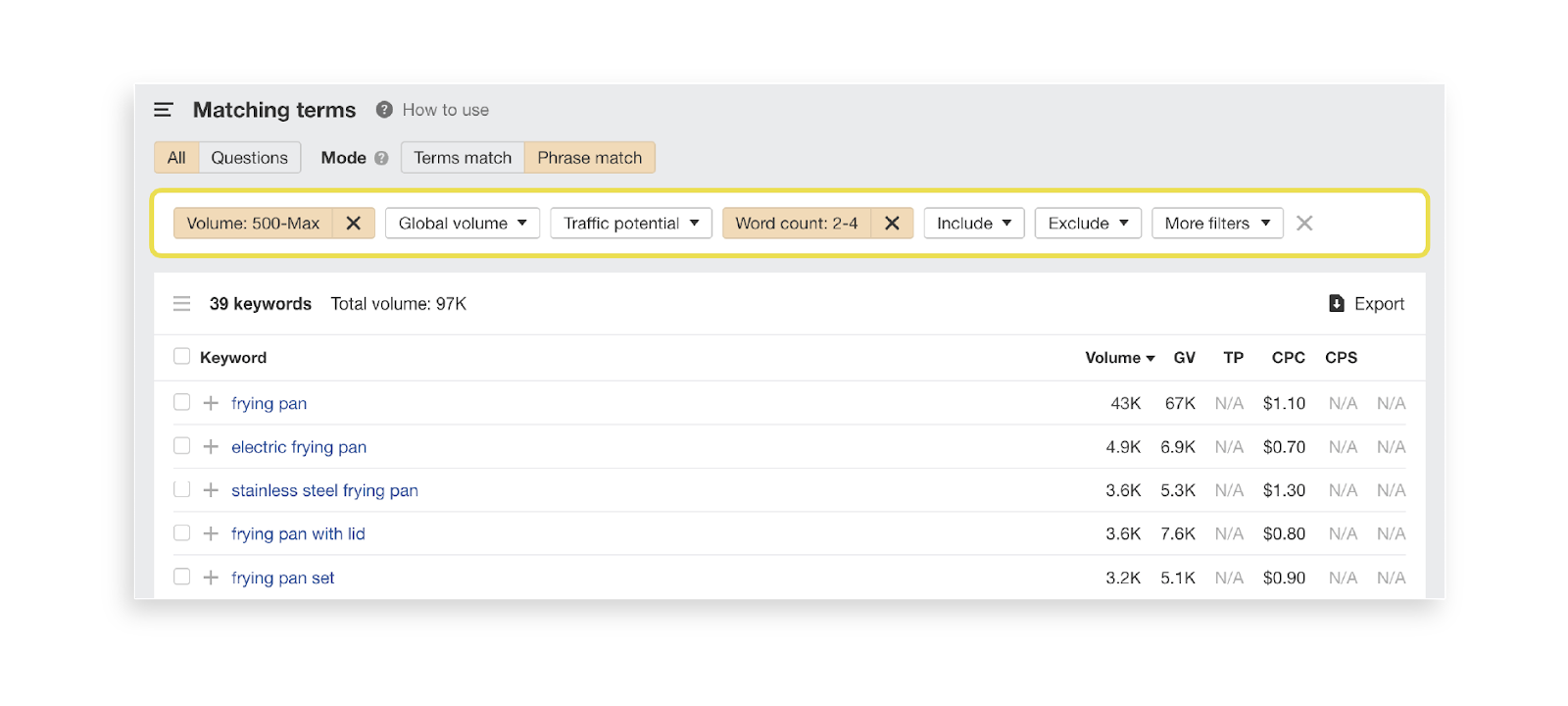Switch to the Questions tab
Screen dimensions: 1568x706
click(250, 158)
